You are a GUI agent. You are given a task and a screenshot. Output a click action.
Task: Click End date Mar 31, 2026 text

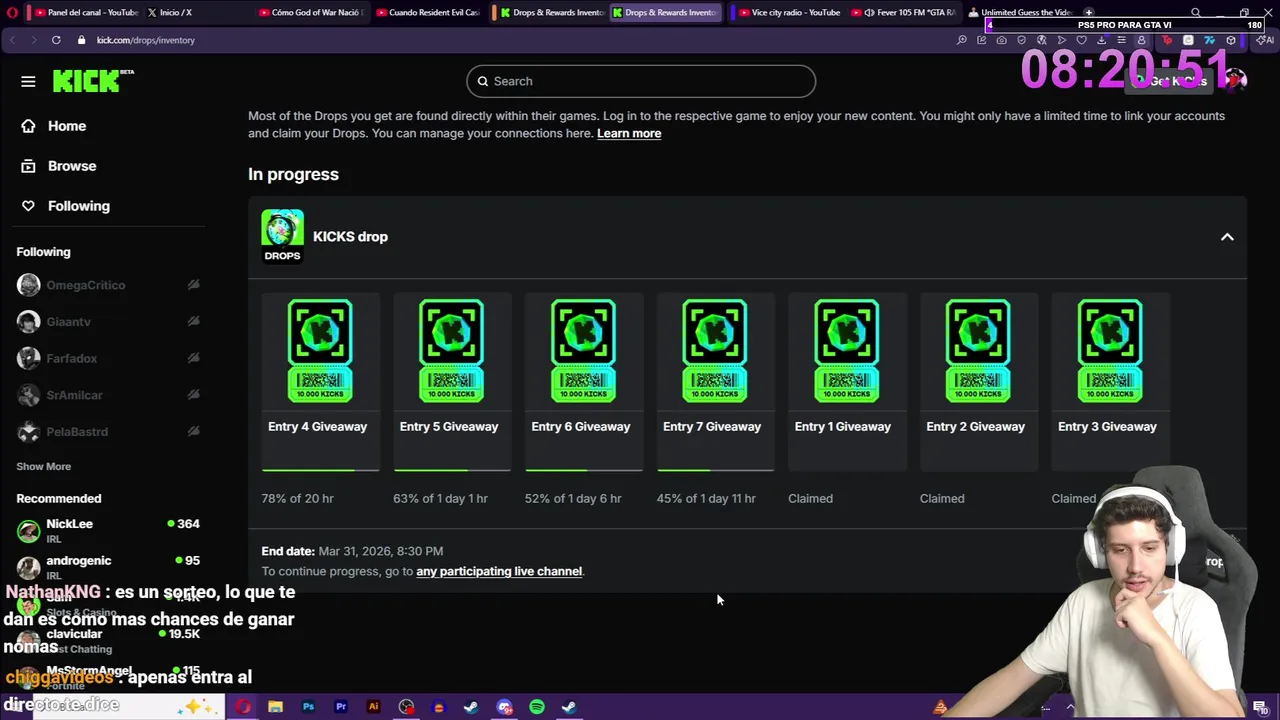coord(352,551)
